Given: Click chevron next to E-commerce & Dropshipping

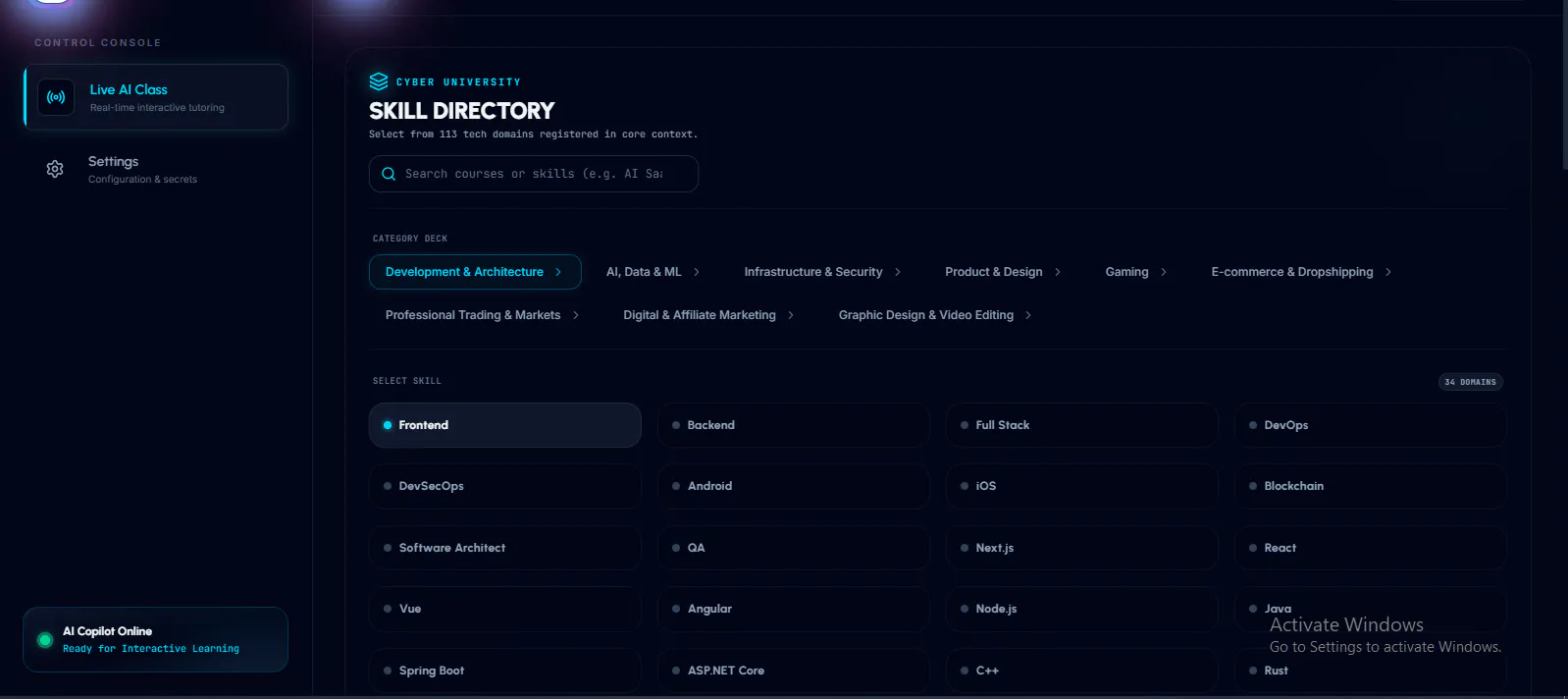Looking at the screenshot, I should click(x=1388, y=272).
